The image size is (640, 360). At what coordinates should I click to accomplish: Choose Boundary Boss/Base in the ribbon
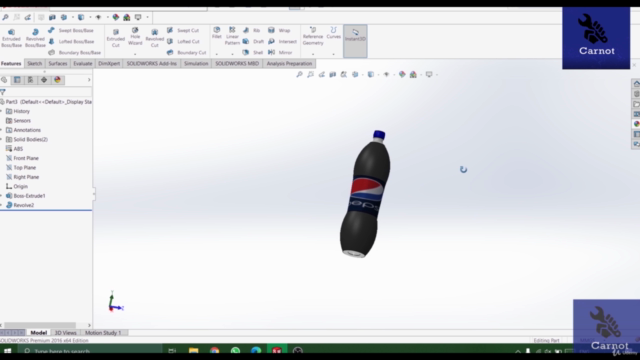pyautogui.click(x=74, y=53)
